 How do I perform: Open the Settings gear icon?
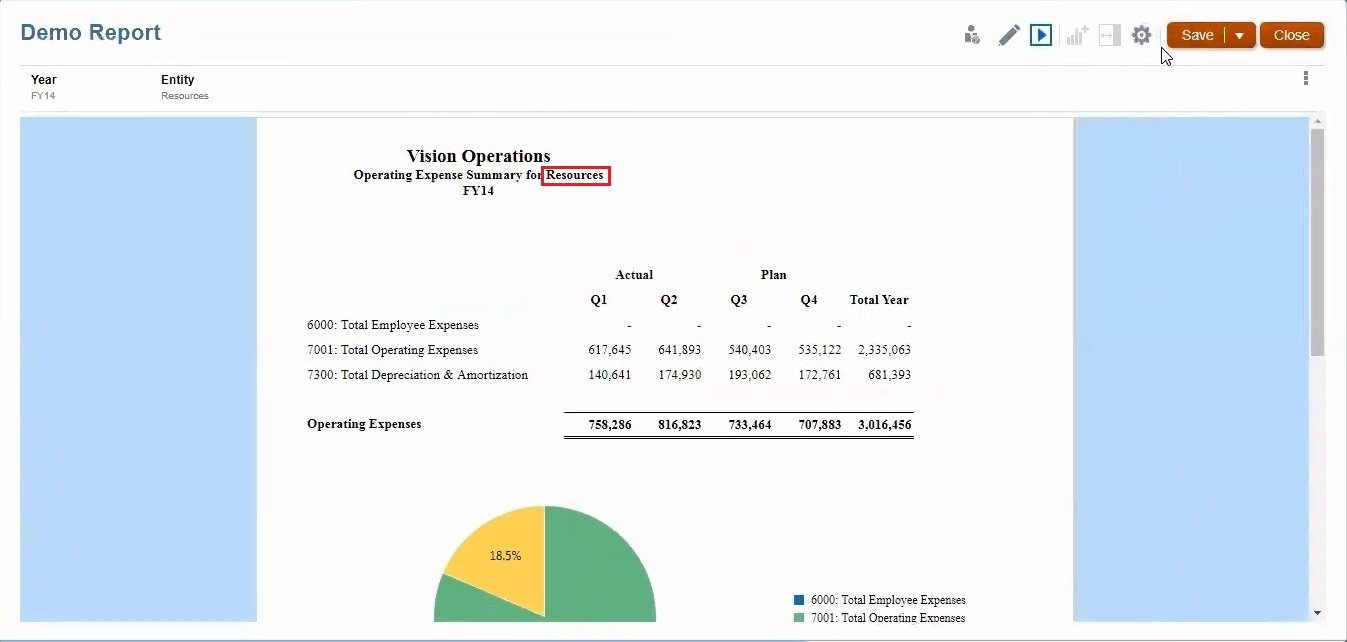tap(1142, 34)
